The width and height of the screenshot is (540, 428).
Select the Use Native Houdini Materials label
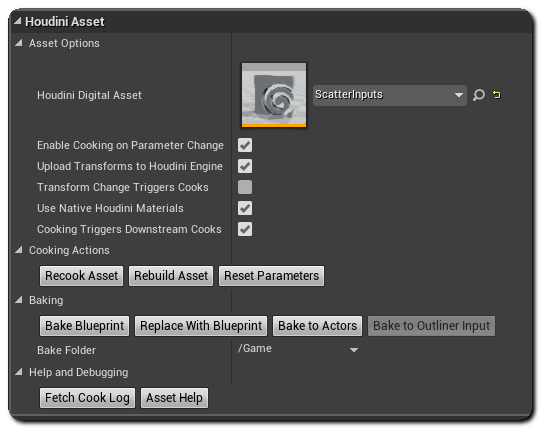pos(110,208)
